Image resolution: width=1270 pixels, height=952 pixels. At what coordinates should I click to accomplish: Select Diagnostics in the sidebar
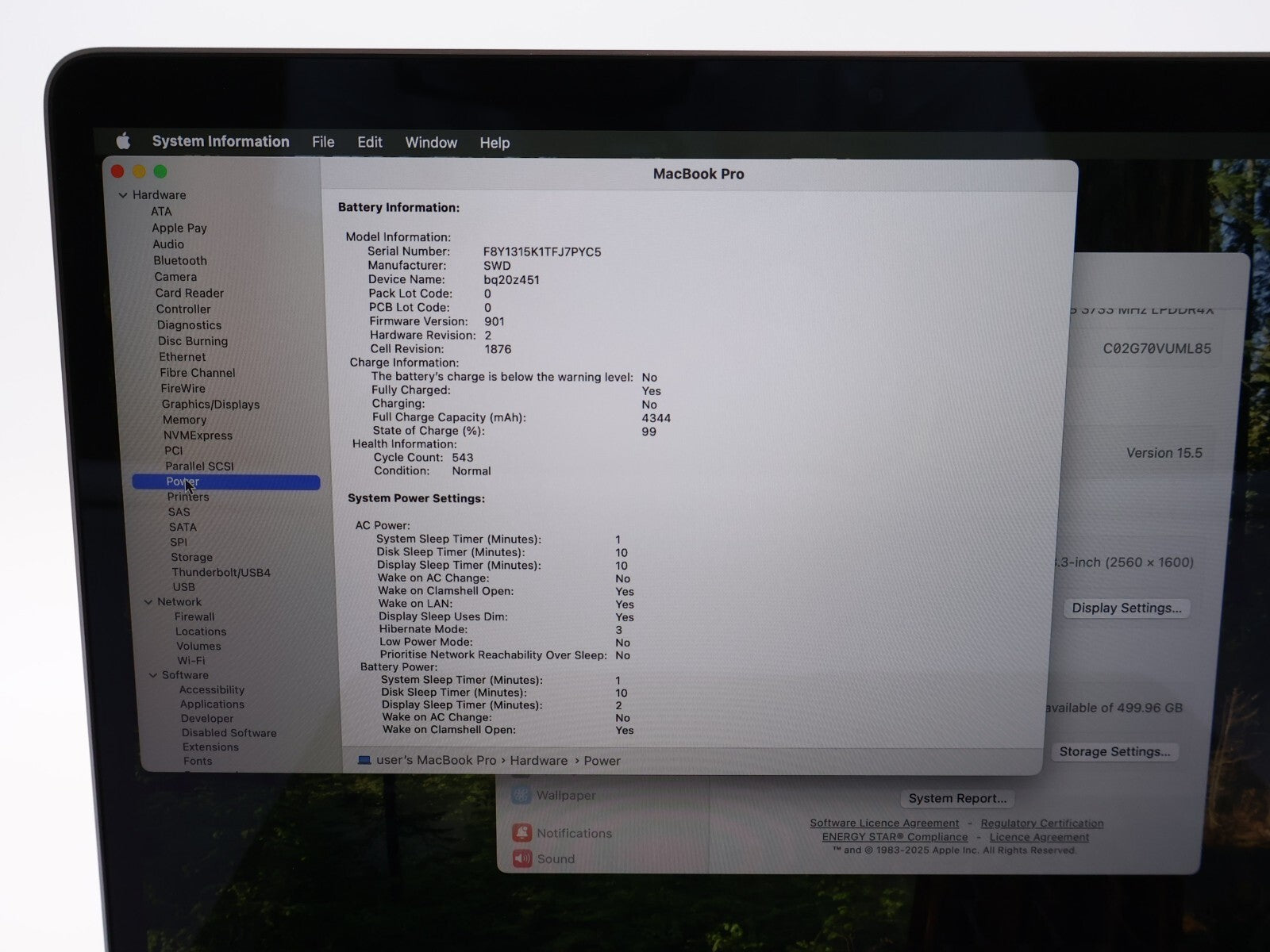click(x=189, y=324)
